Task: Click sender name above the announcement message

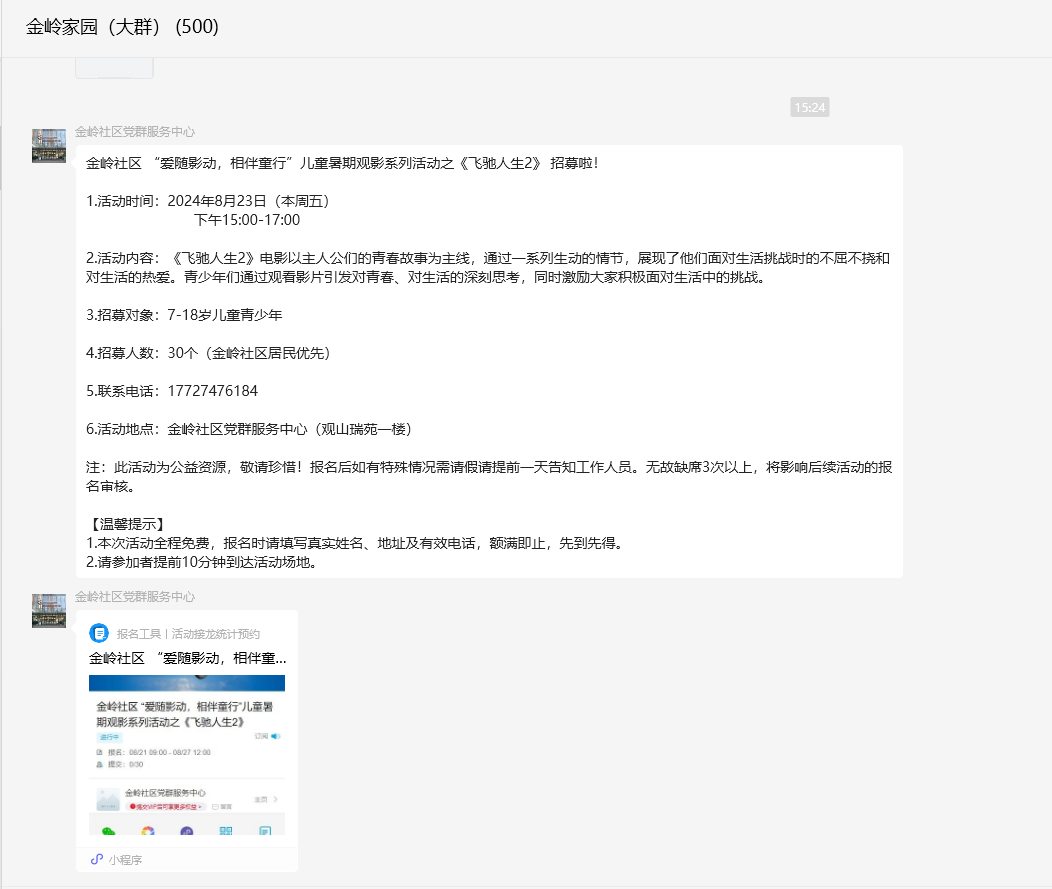Action: coord(135,131)
